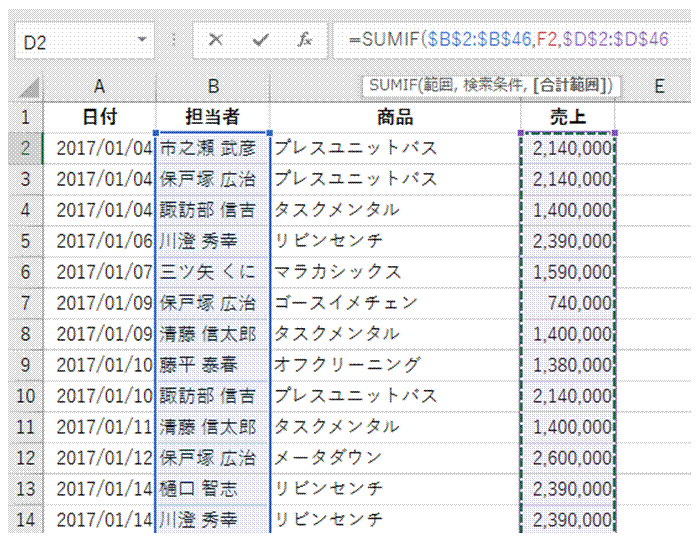Open the Name Box dropdown arrow
This screenshot has width=698, height=538.
tap(142, 40)
